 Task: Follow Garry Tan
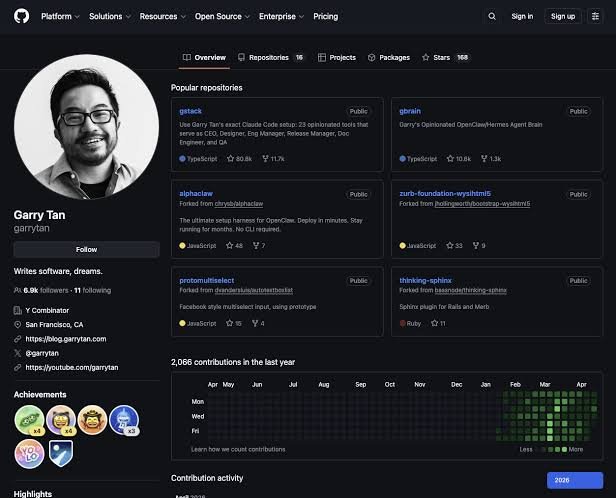[86, 249]
